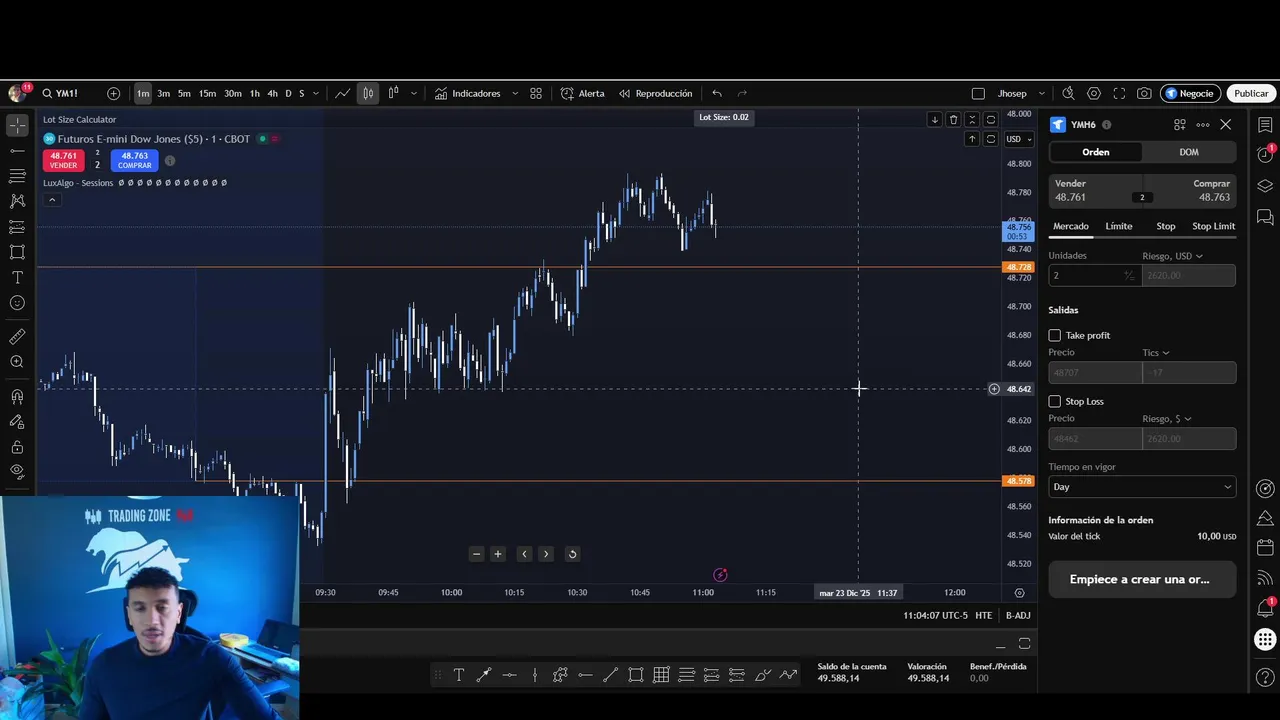Open the quick search icon
Screen dimensions: 1280x720
tap(1068, 93)
